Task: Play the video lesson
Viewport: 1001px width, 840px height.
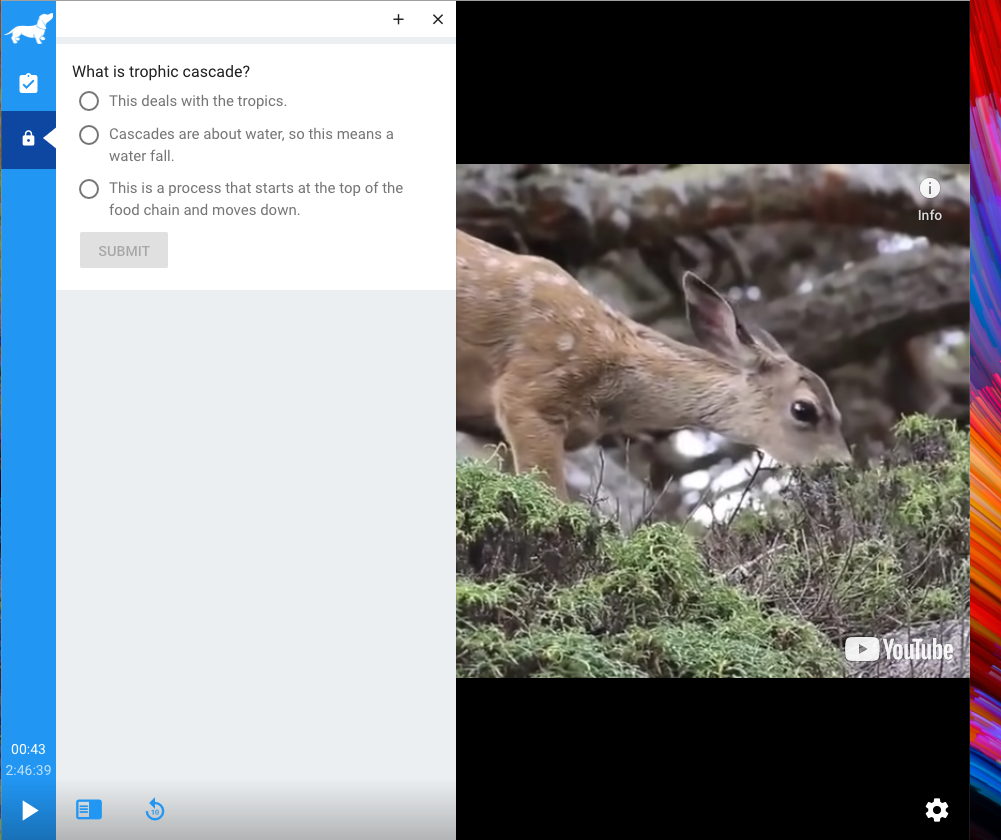Action: pyautogui.click(x=29, y=811)
